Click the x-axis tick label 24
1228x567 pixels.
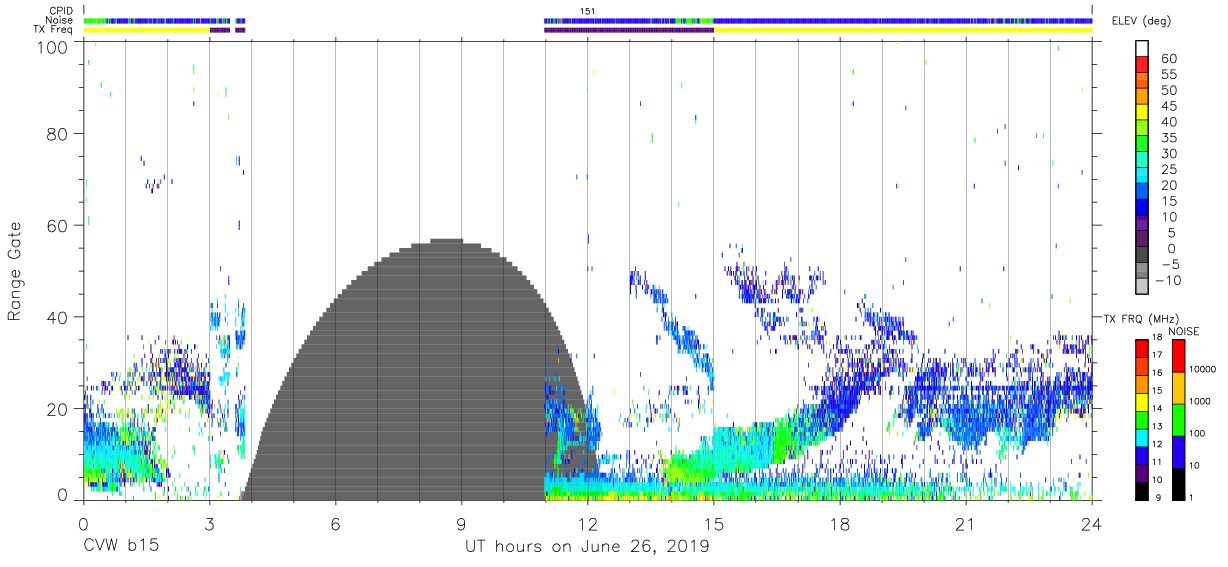pos(1091,524)
